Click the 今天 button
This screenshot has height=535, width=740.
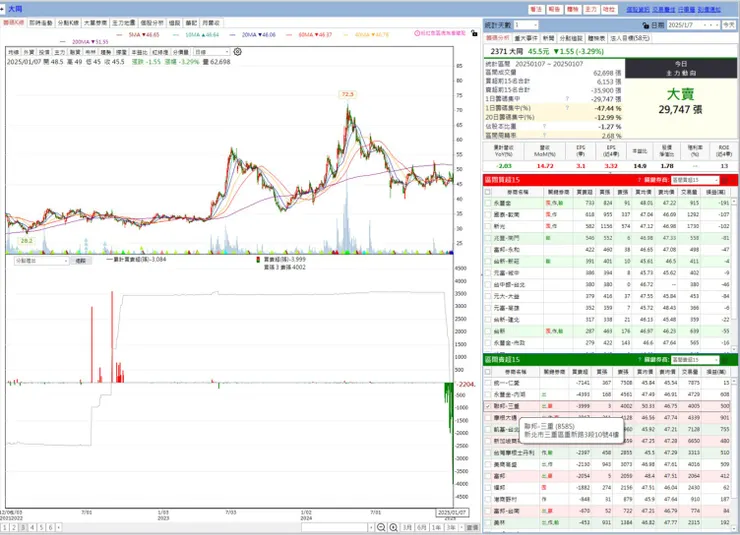[x=729, y=25]
